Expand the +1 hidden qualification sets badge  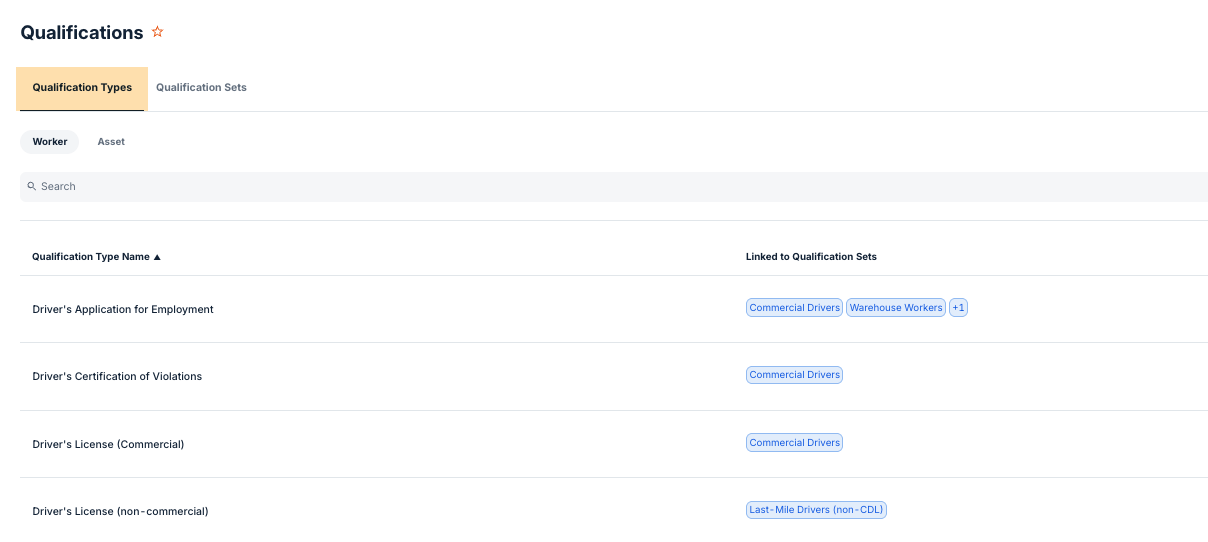[958, 308]
